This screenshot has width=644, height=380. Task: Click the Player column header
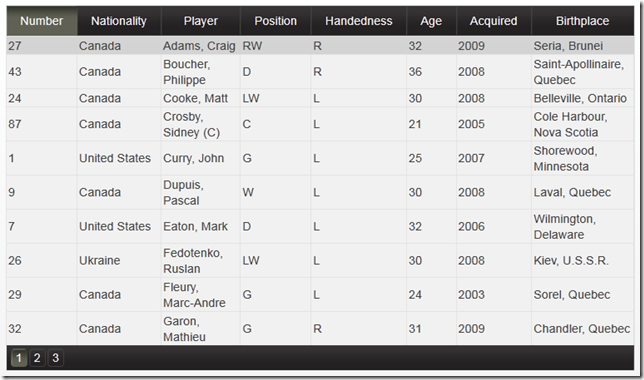click(x=200, y=21)
